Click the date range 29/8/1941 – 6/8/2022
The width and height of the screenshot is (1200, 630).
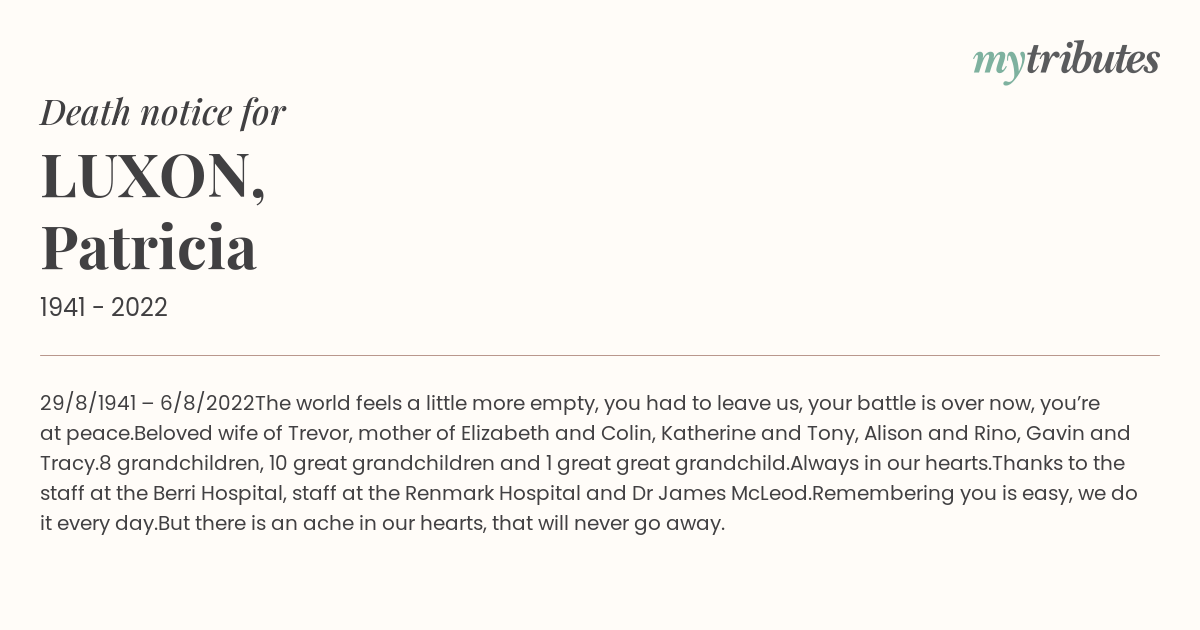147,403
